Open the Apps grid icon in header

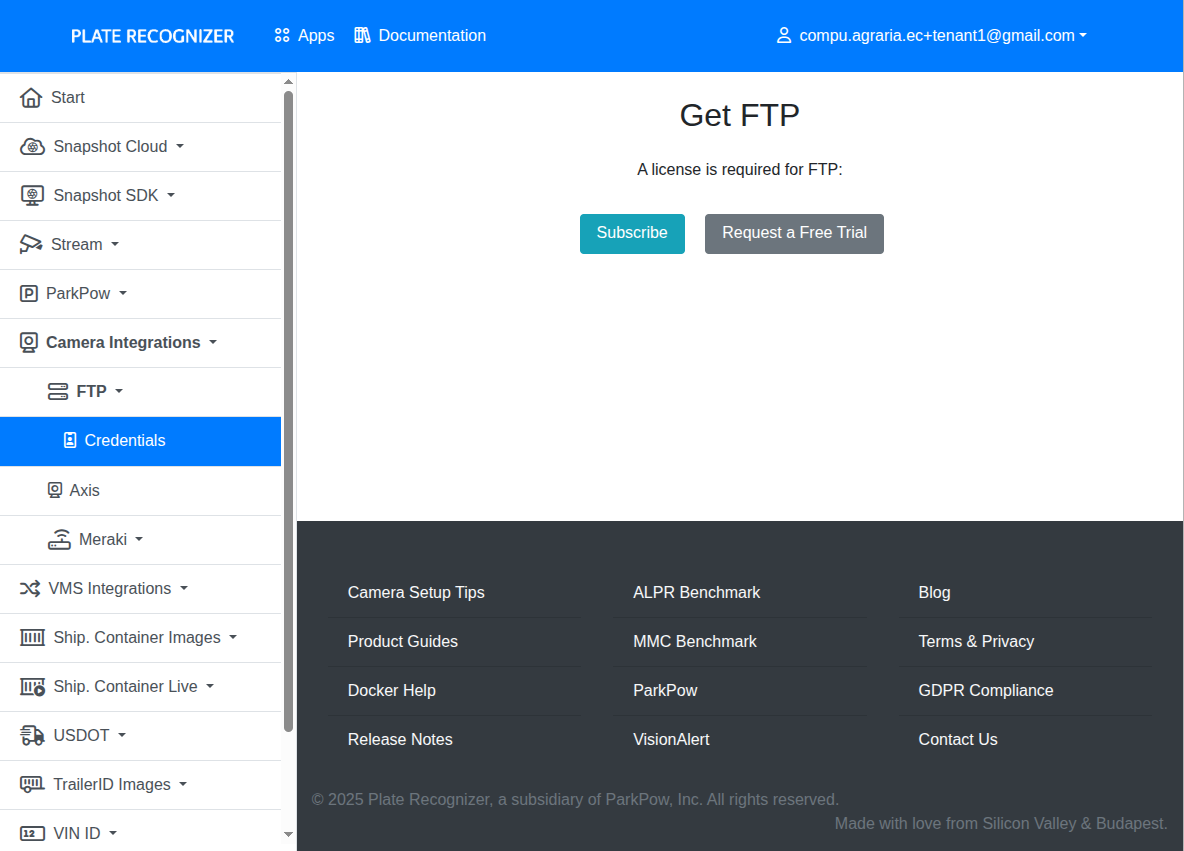(x=282, y=36)
